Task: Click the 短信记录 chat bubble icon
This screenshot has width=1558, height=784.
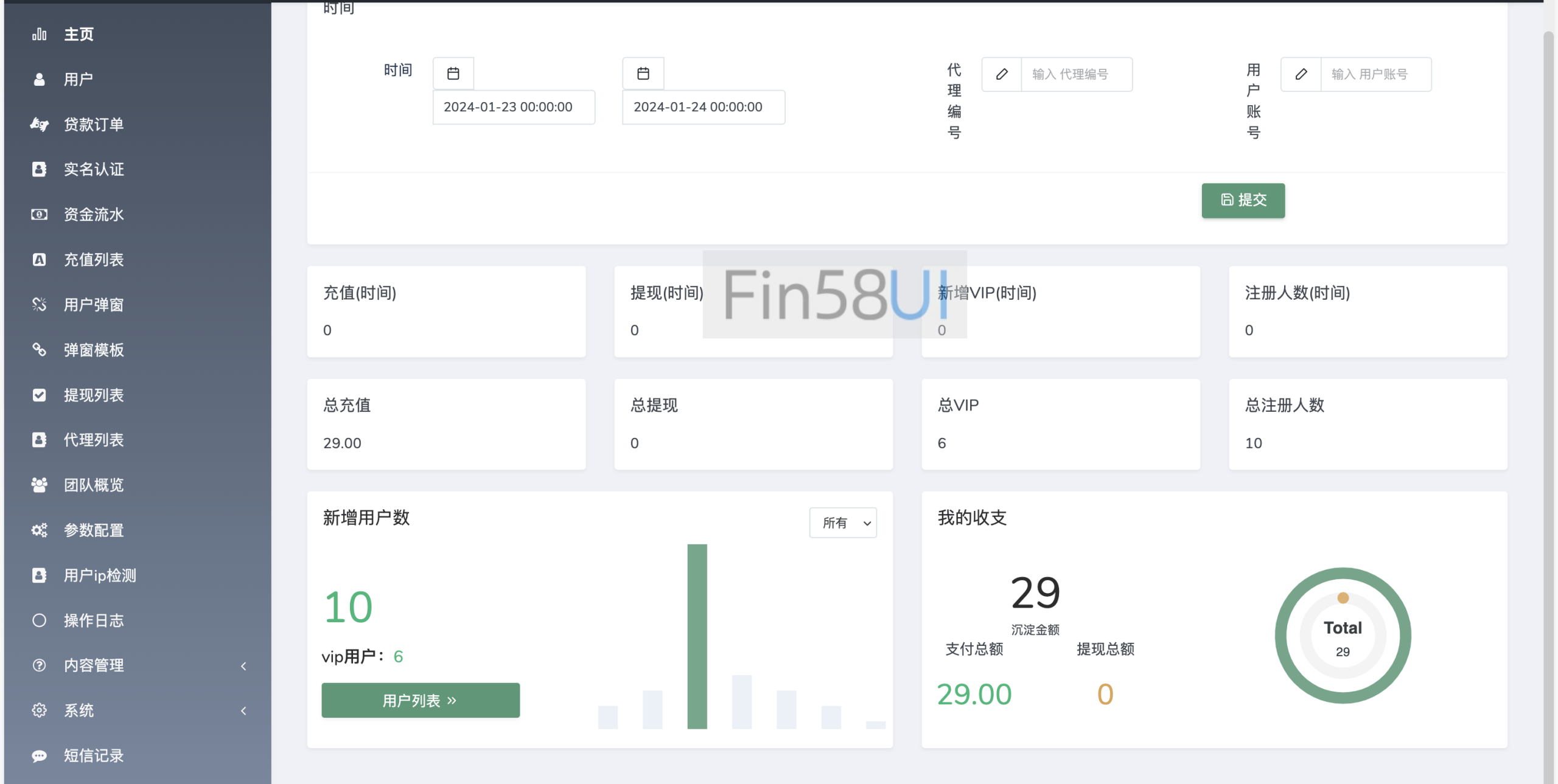Action: pos(40,755)
